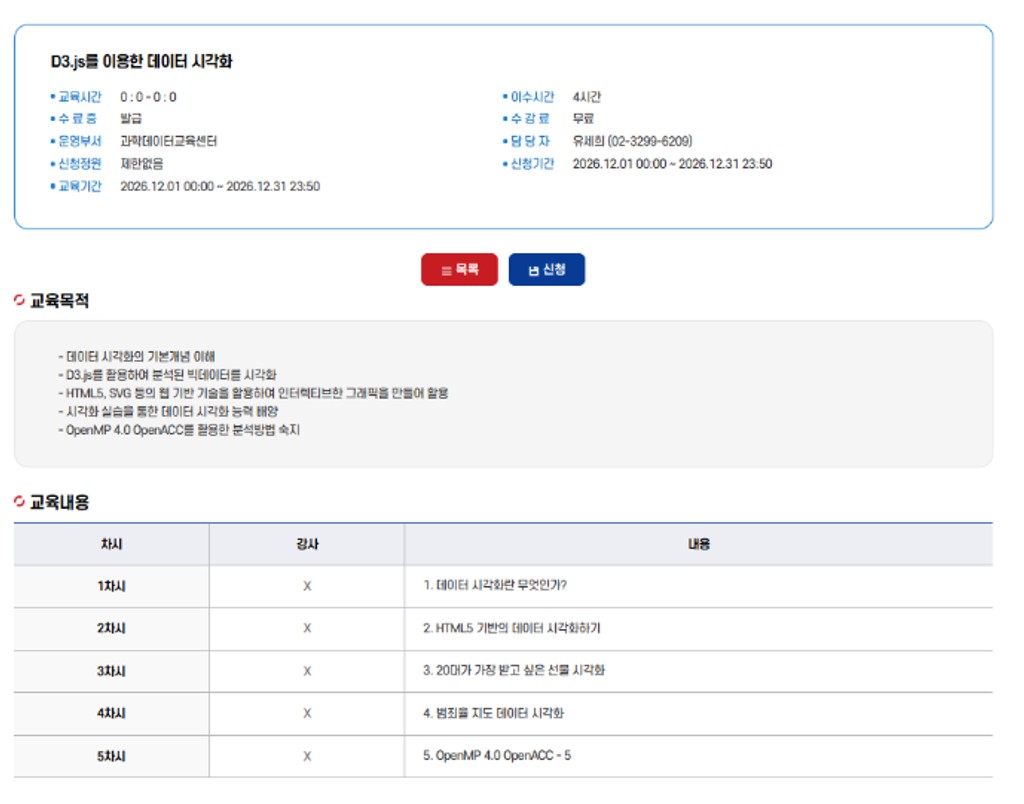
Task: Click the red circle icon beside 교육내용
Action: click(20, 501)
